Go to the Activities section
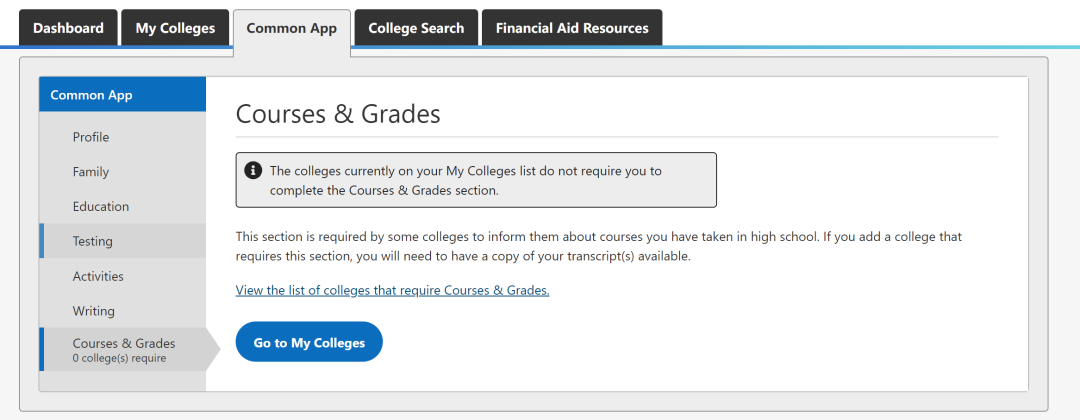 click(x=98, y=276)
